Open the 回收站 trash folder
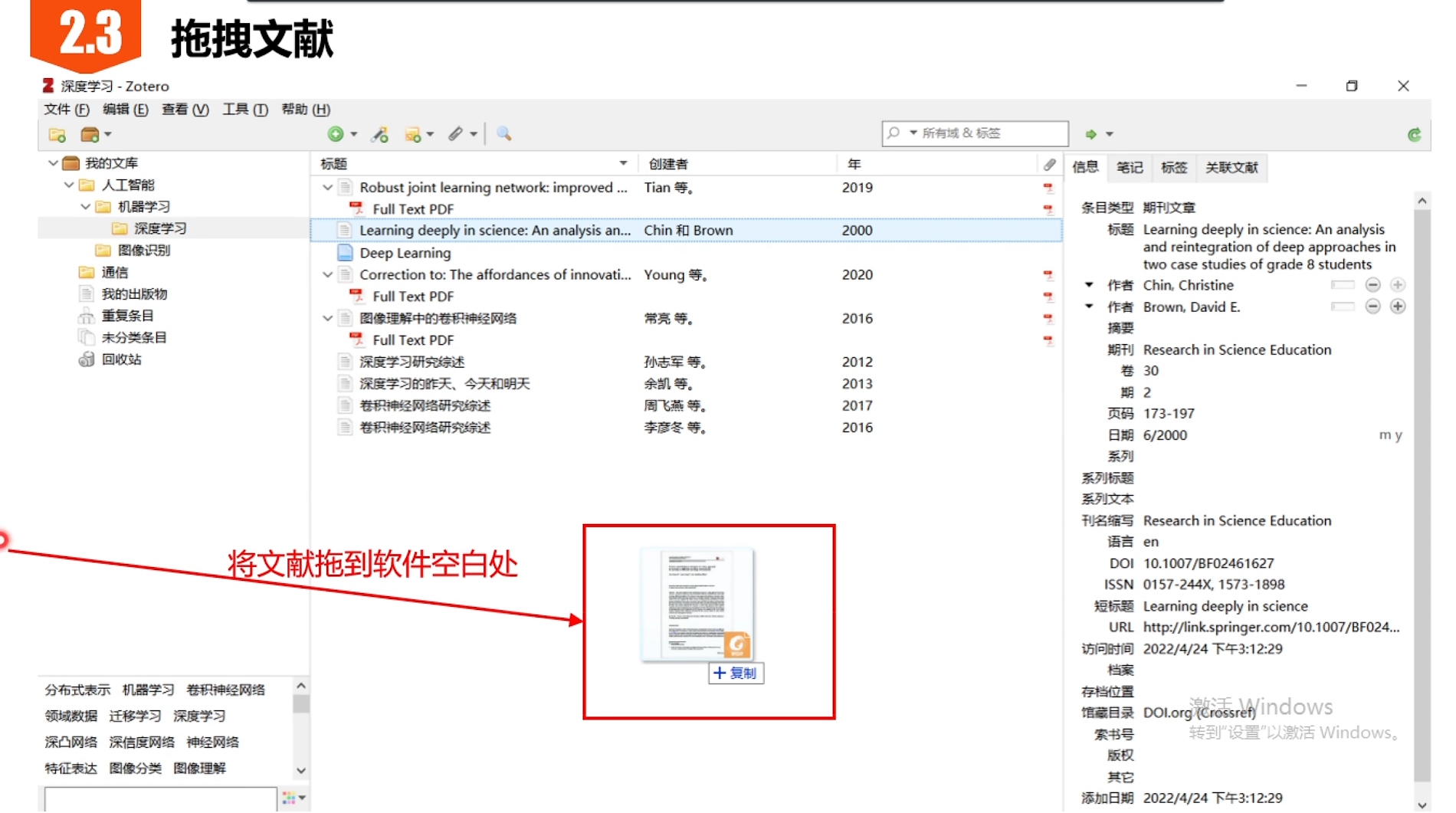This screenshot has width=1456, height=813. (x=120, y=359)
